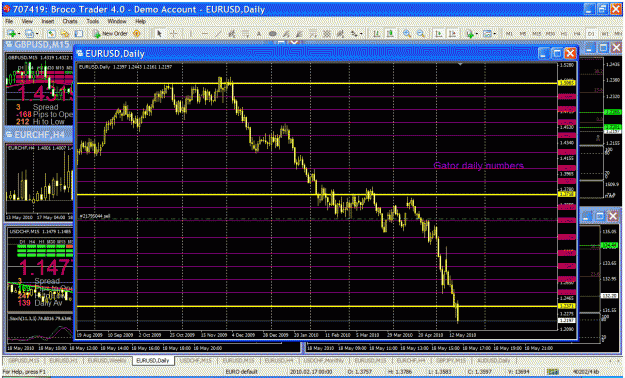Screen dimensions: 625x378
Task: Switch to the USDCHF,Monthly chart tab
Action: 324,360
